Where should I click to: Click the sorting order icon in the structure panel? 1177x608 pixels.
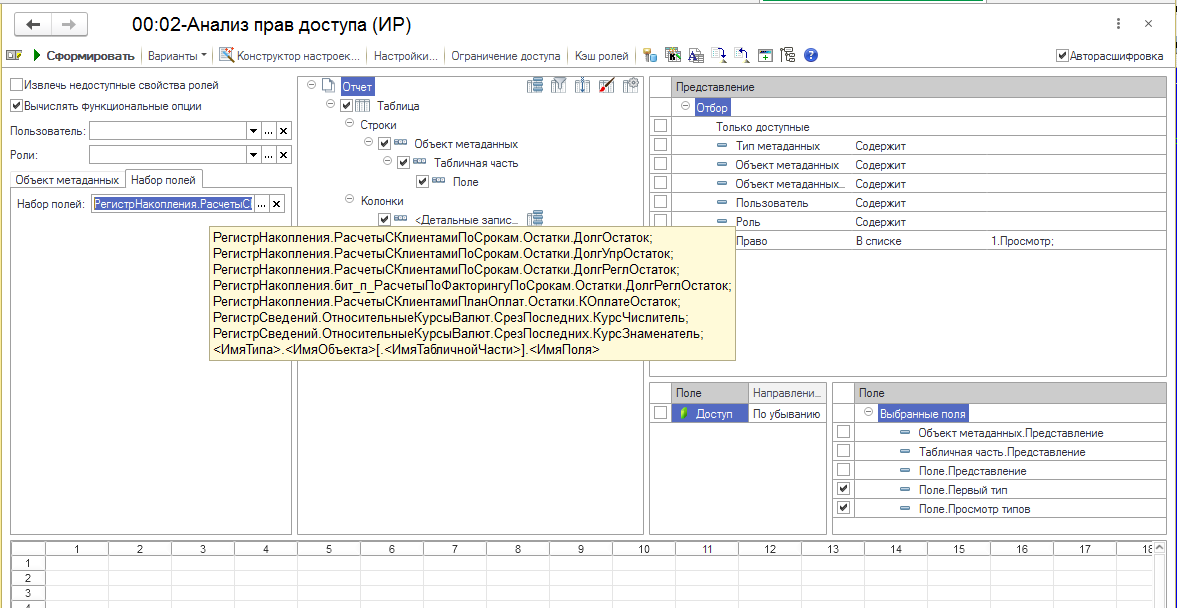583,86
